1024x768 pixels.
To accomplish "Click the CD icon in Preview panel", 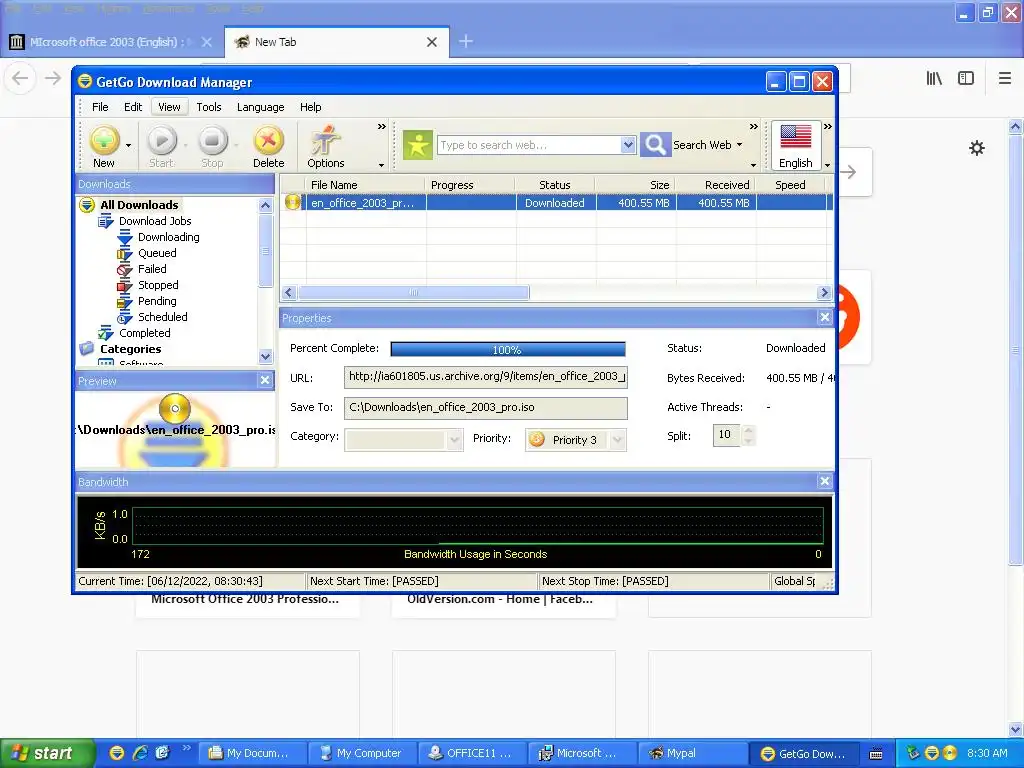I will [174, 409].
